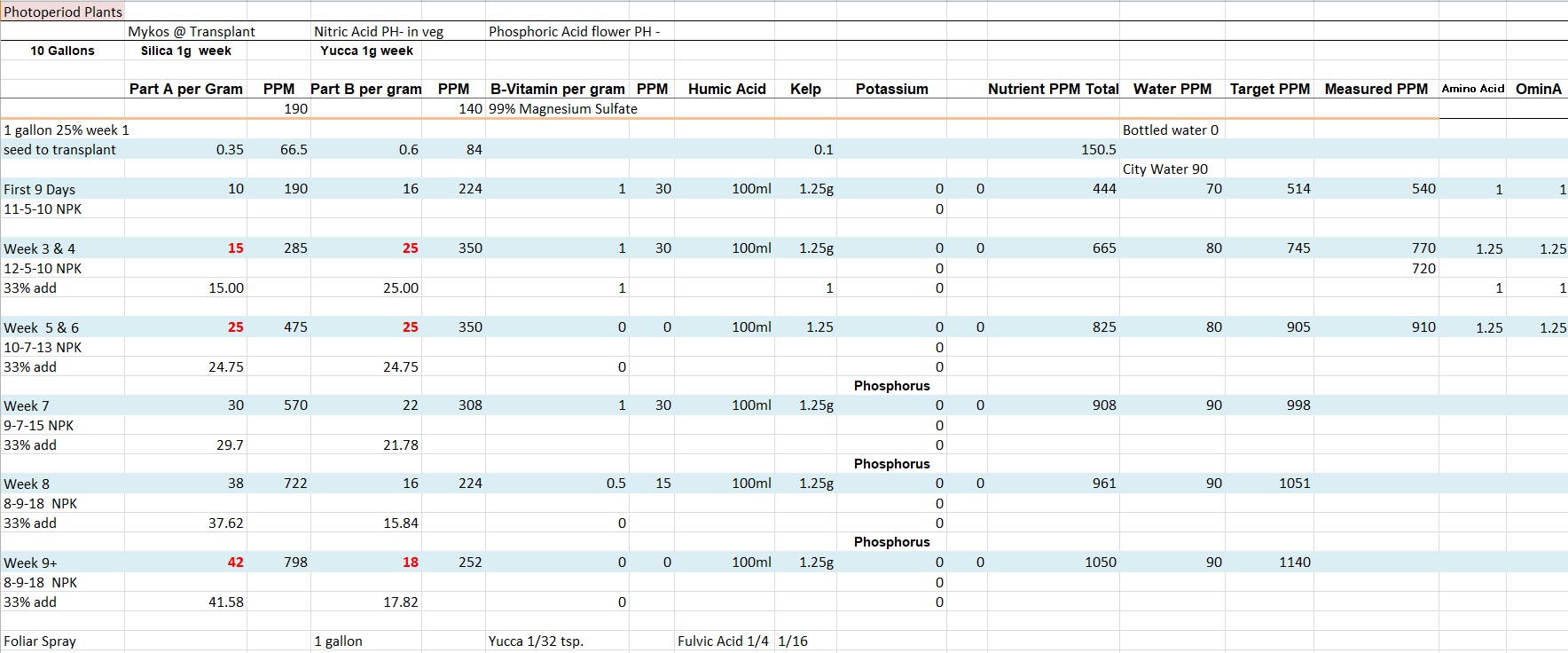This screenshot has width=1568, height=653.
Task: Select the 'Measured PPM' header
Action: (x=1376, y=89)
